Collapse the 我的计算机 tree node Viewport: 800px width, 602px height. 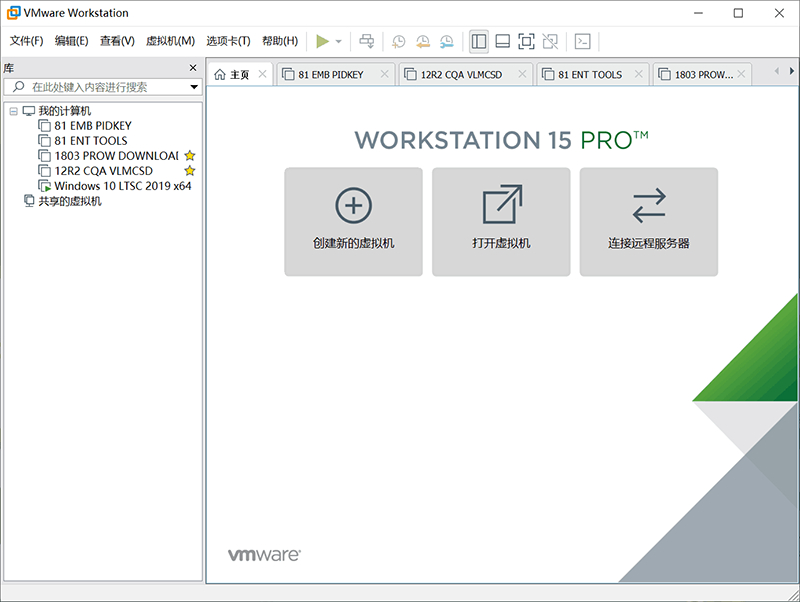[14, 111]
